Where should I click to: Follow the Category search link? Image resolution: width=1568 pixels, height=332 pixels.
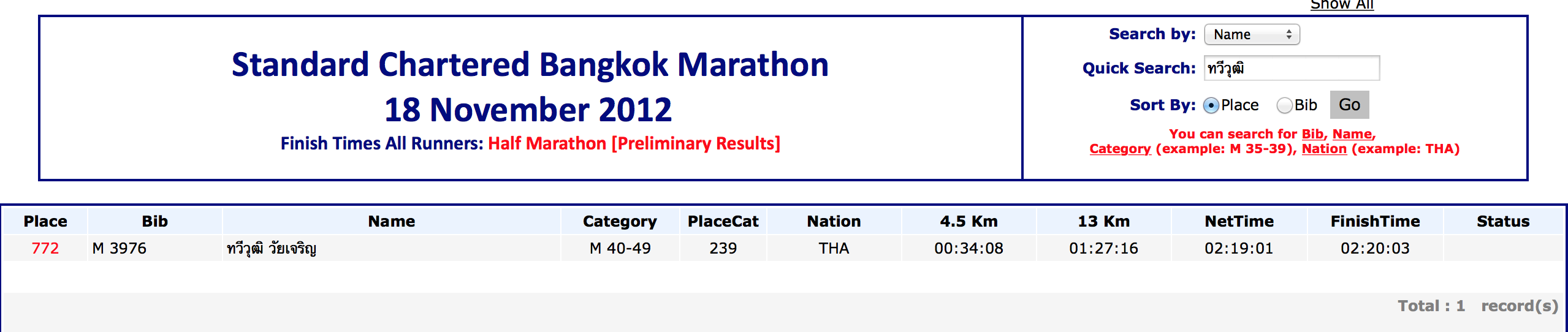[x=1120, y=149]
